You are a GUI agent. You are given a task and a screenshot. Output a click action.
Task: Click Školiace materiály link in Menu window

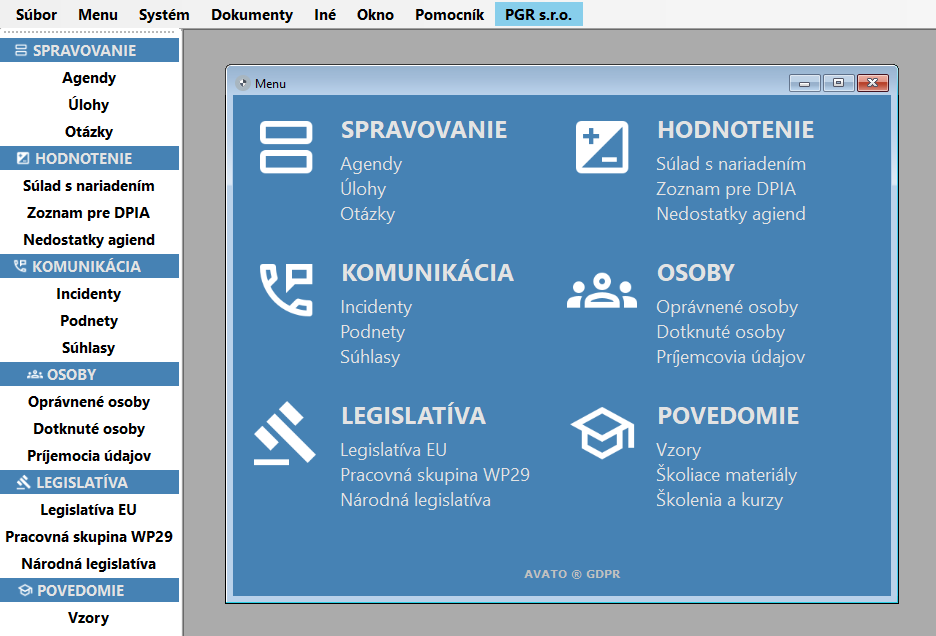coord(726,475)
